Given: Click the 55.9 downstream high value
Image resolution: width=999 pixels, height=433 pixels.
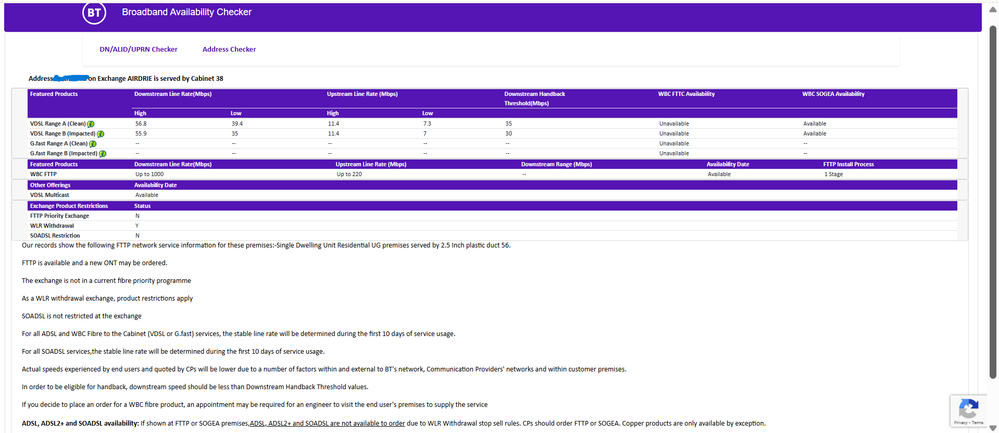Looking at the screenshot, I should tap(141, 134).
